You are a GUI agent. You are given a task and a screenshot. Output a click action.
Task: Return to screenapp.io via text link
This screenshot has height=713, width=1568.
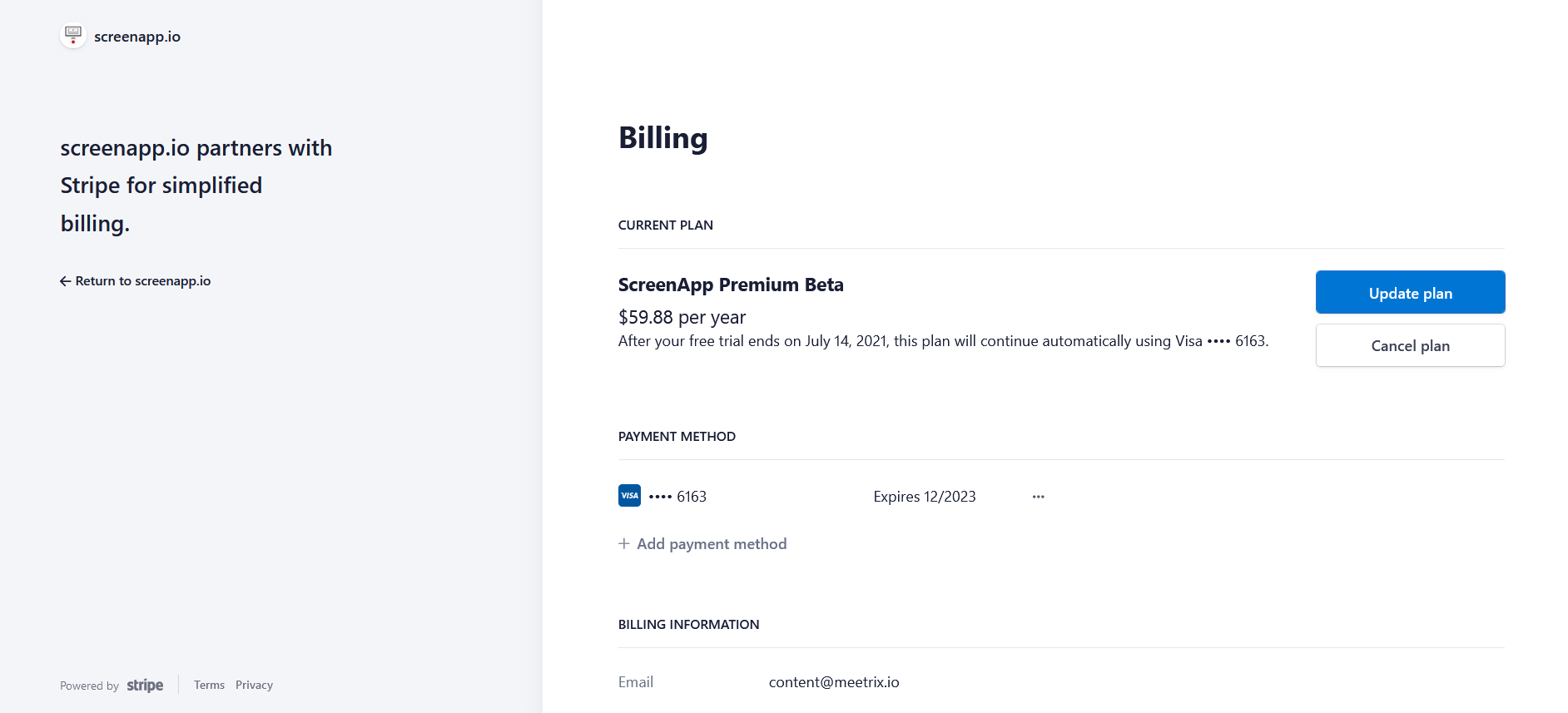point(143,281)
